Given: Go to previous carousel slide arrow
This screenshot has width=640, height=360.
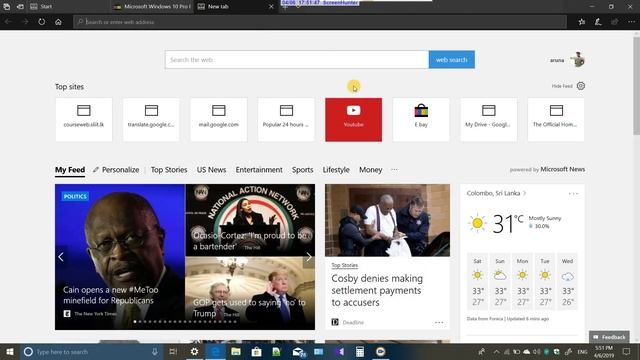Looking at the screenshot, I should [61, 257].
